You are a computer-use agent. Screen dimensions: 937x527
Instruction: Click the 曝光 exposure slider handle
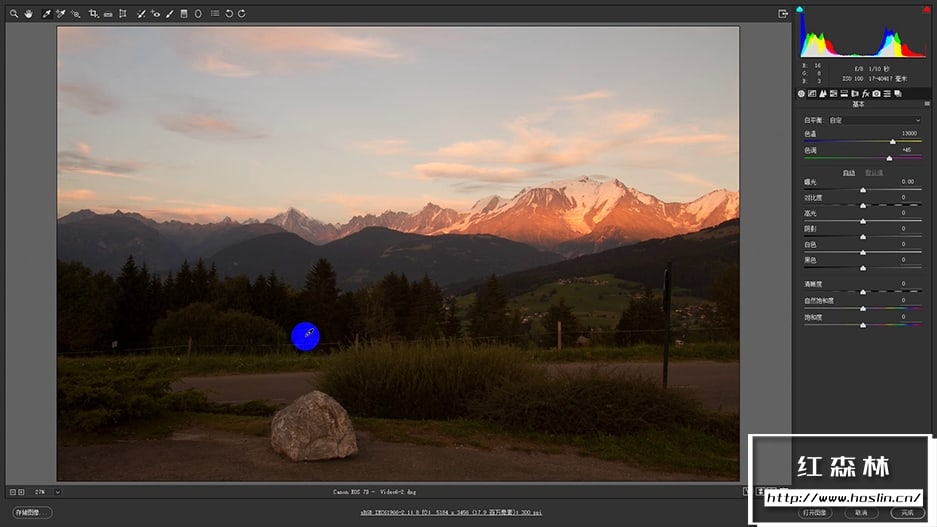863,189
